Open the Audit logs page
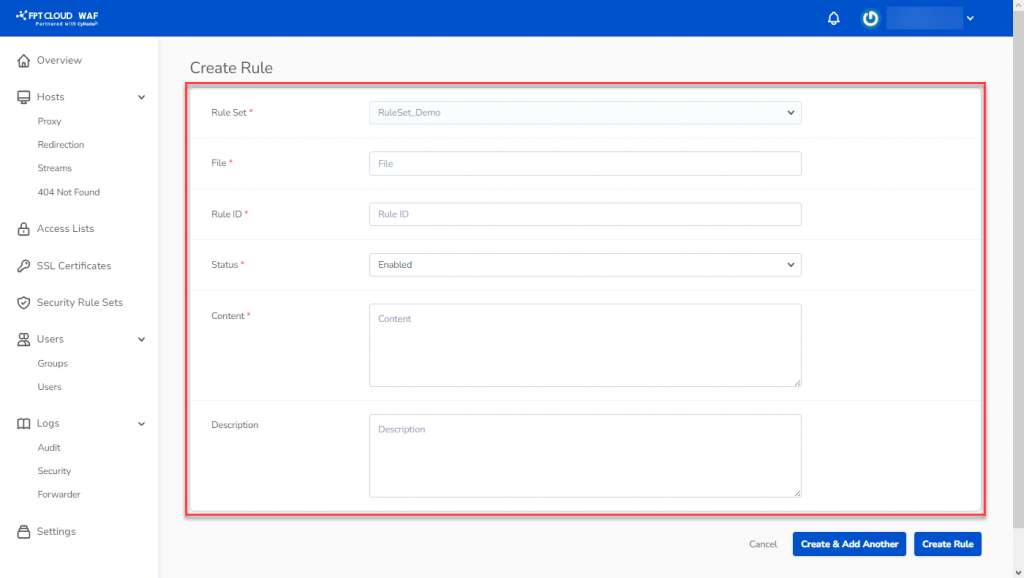Screen dimensions: 1024x578 (48, 447)
